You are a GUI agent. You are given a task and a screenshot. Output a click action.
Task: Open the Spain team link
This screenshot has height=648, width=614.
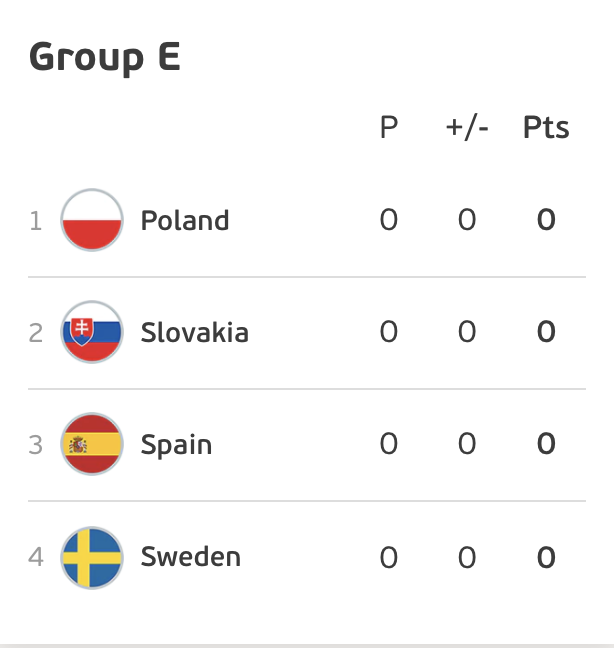point(176,445)
